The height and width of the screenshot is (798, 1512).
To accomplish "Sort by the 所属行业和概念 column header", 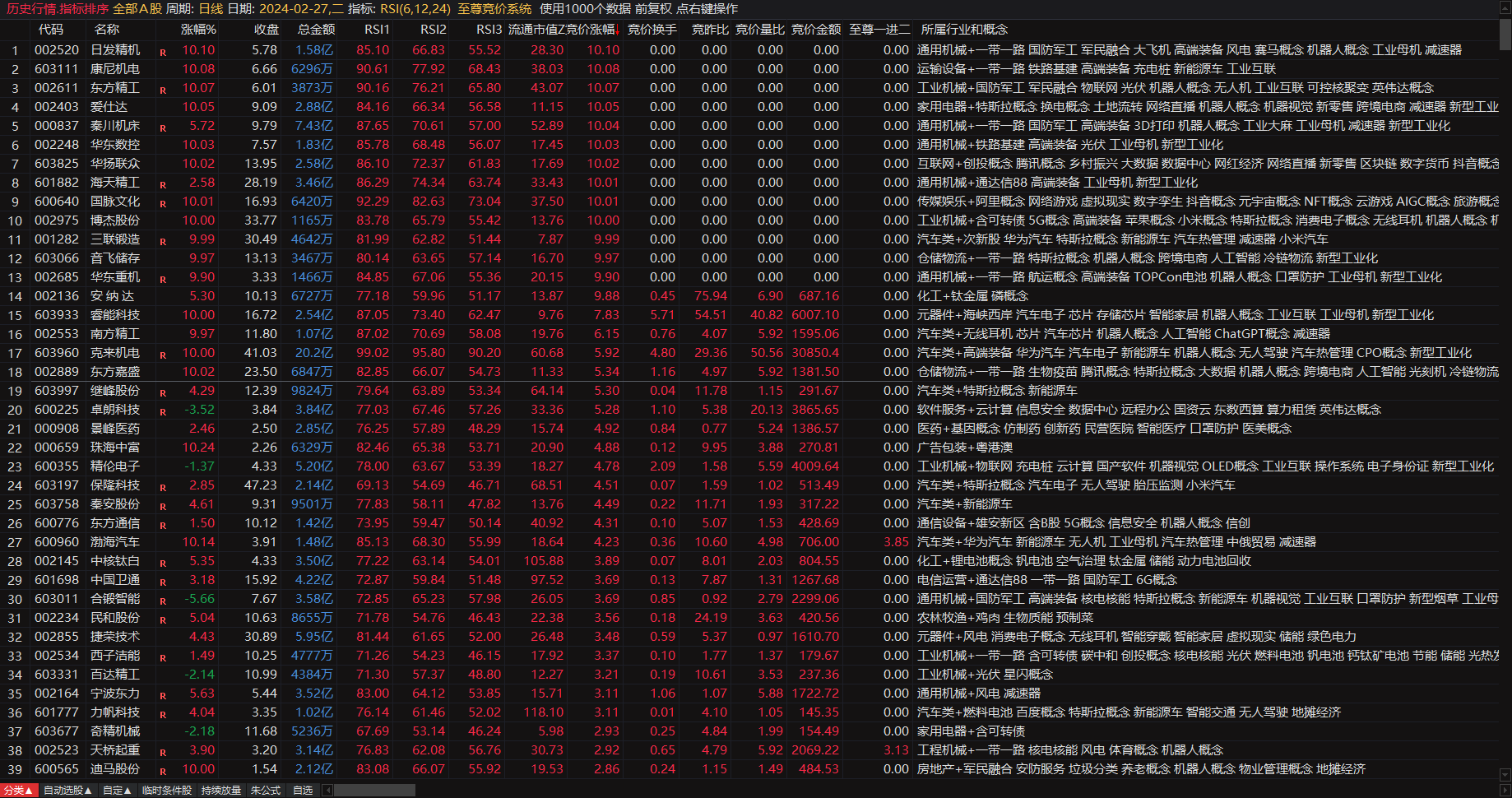I will point(964,29).
